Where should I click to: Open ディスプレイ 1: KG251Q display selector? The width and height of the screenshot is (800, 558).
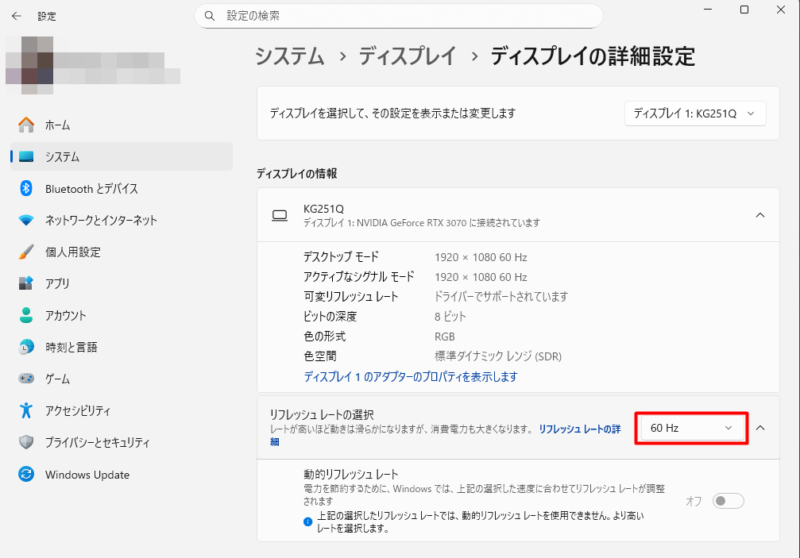pyautogui.click(x=695, y=113)
